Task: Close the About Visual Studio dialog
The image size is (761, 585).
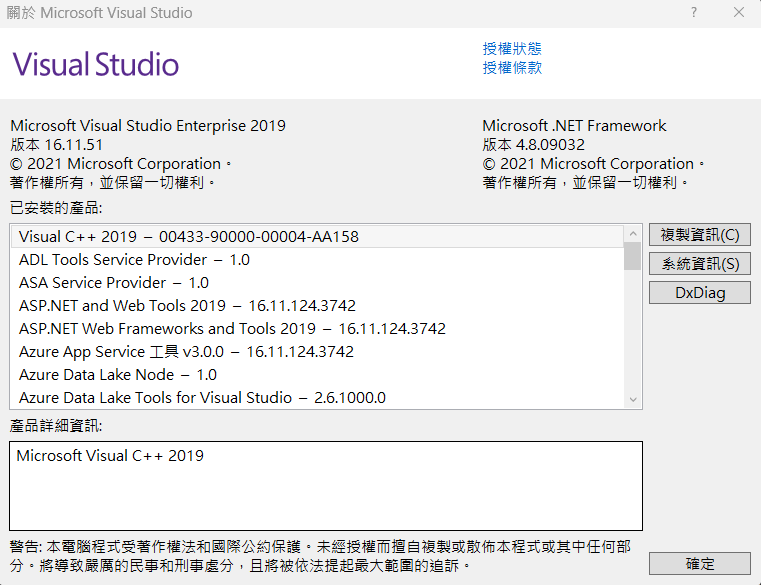Action: [x=738, y=13]
